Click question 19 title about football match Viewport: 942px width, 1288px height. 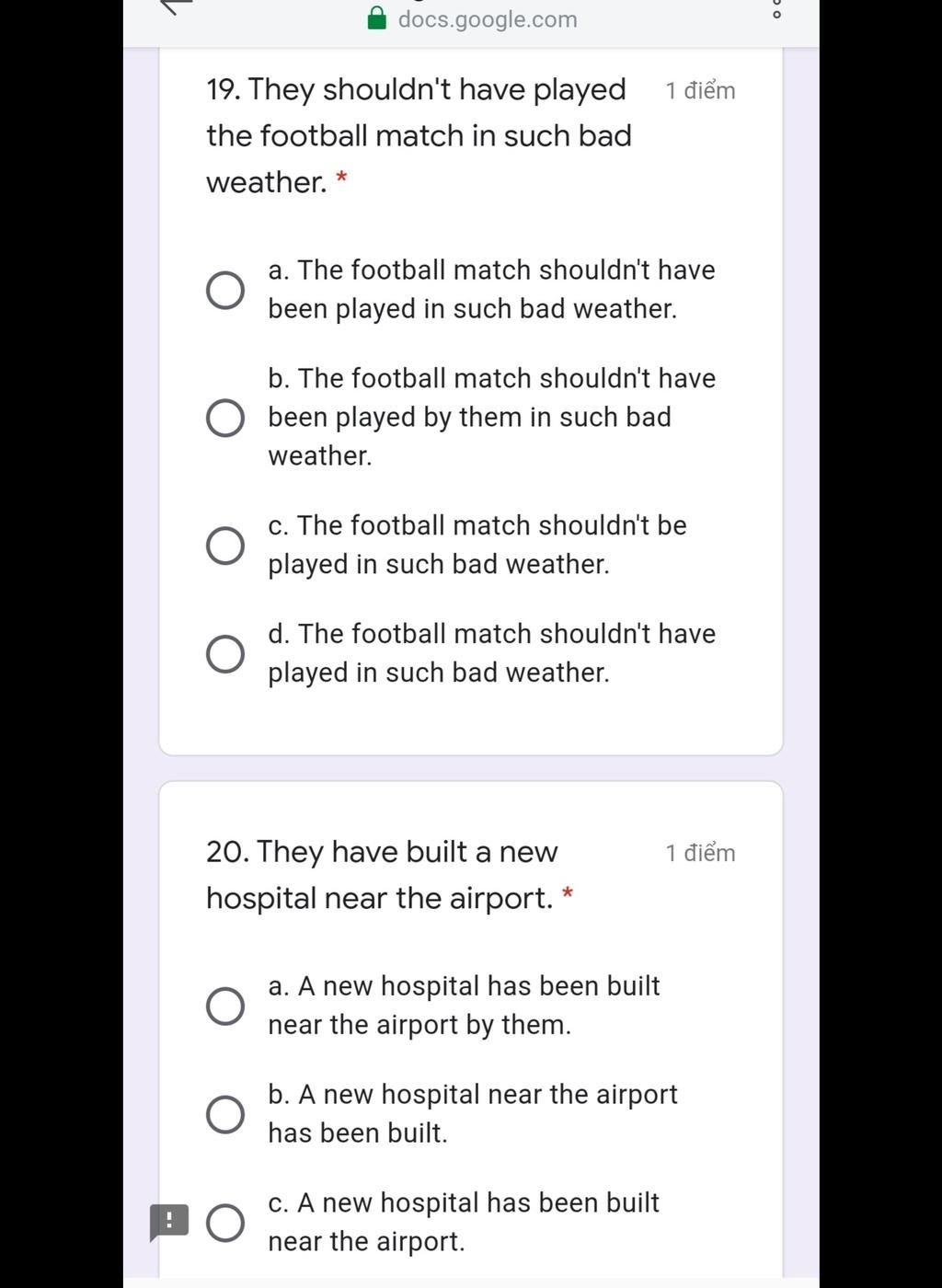pos(419,135)
